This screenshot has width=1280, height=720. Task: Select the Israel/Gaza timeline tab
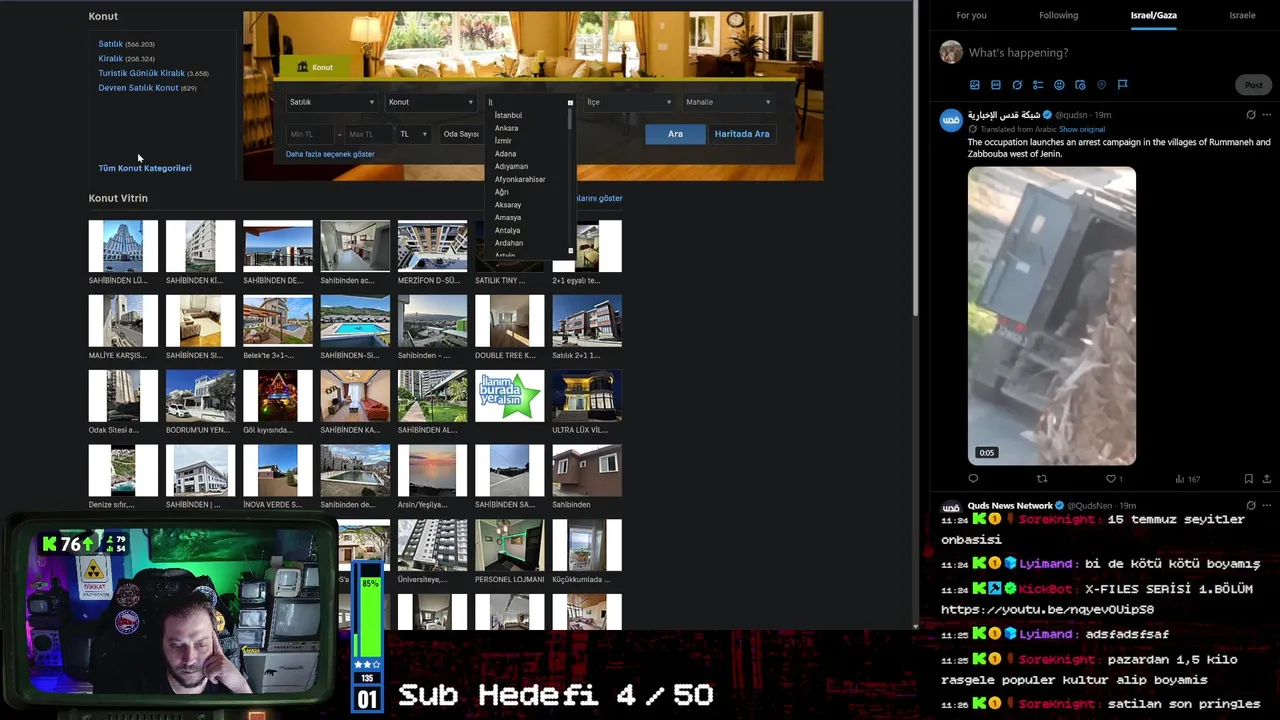pyautogui.click(x=1153, y=15)
